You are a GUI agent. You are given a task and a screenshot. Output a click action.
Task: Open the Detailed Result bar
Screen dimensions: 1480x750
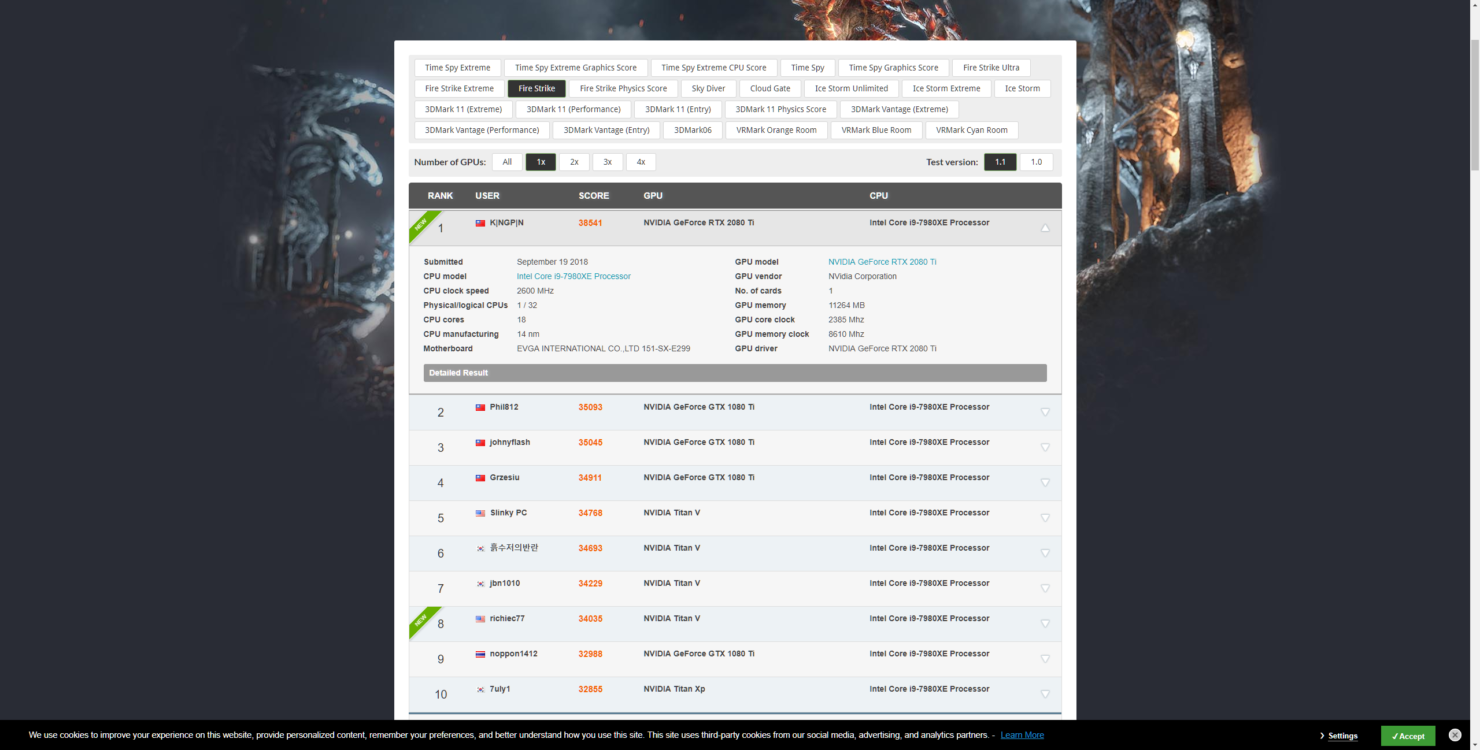(x=735, y=373)
